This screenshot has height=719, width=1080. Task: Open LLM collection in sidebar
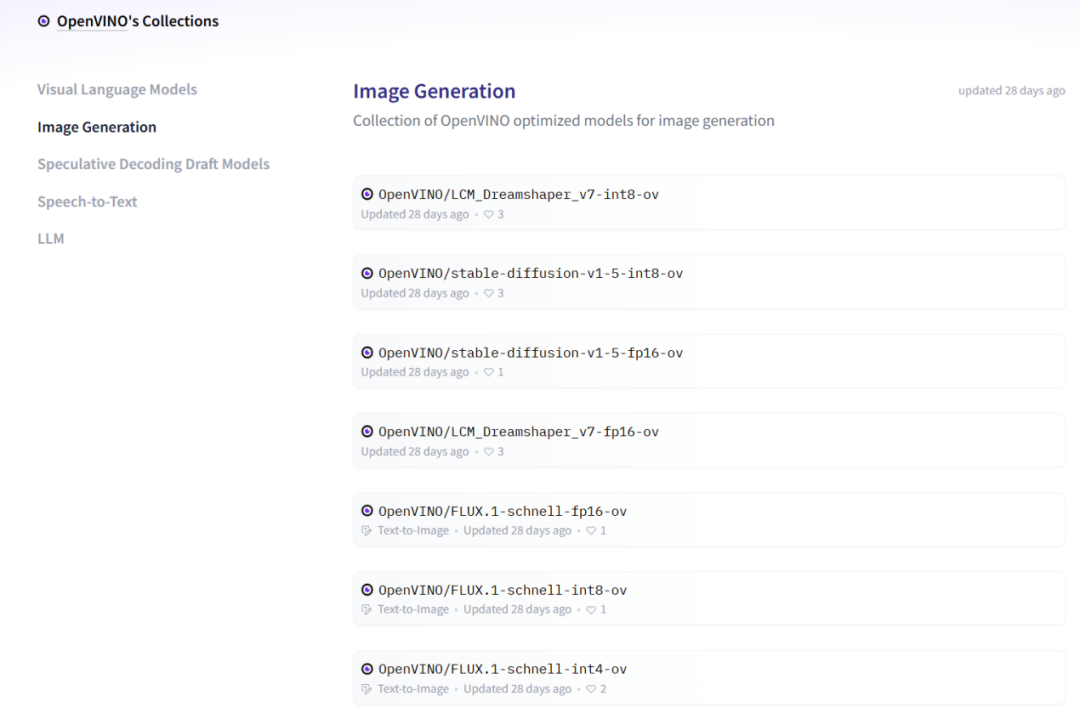50,239
